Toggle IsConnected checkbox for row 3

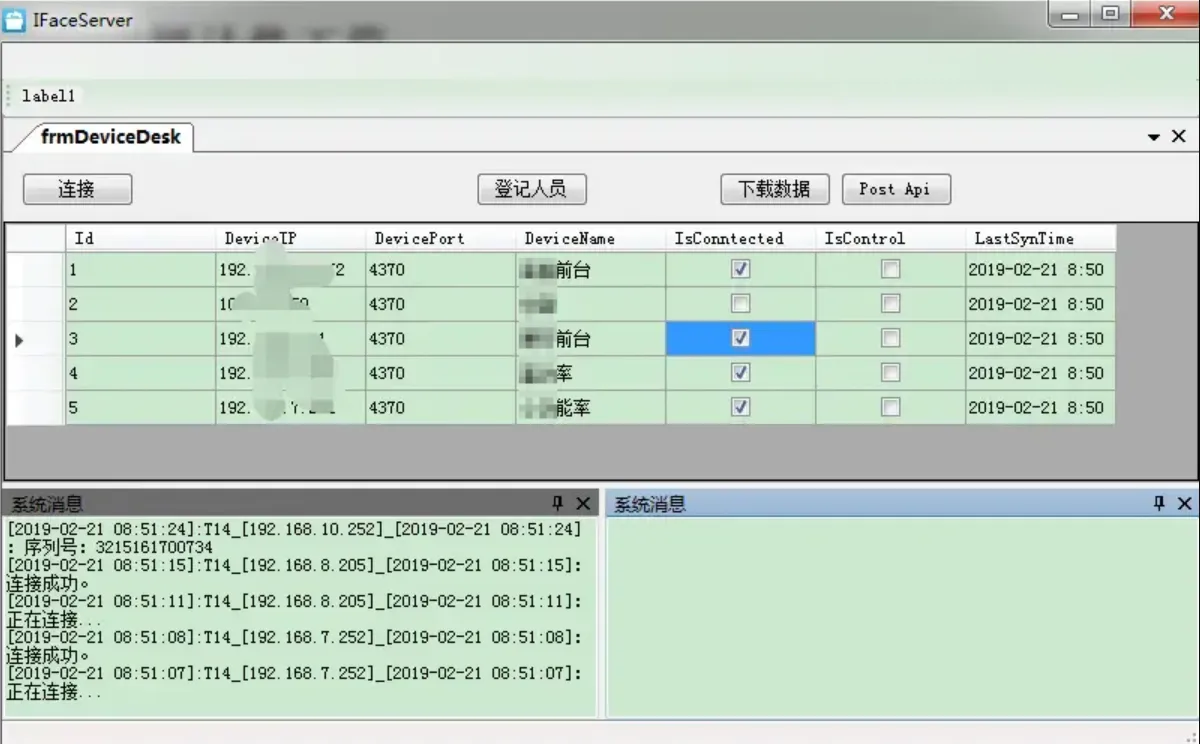pyautogui.click(x=740, y=338)
